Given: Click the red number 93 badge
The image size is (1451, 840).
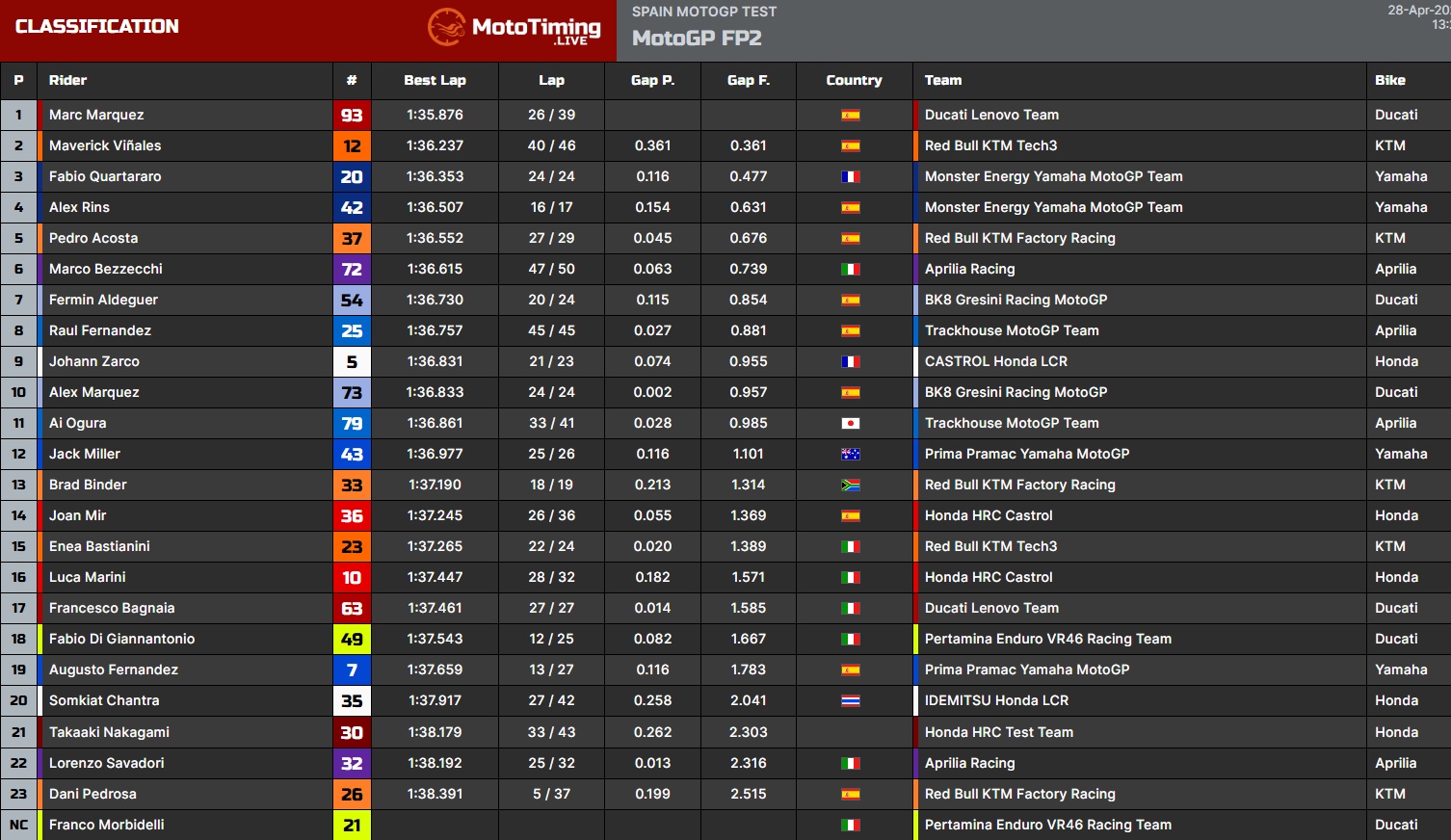Looking at the screenshot, I should tap(352, 116).
